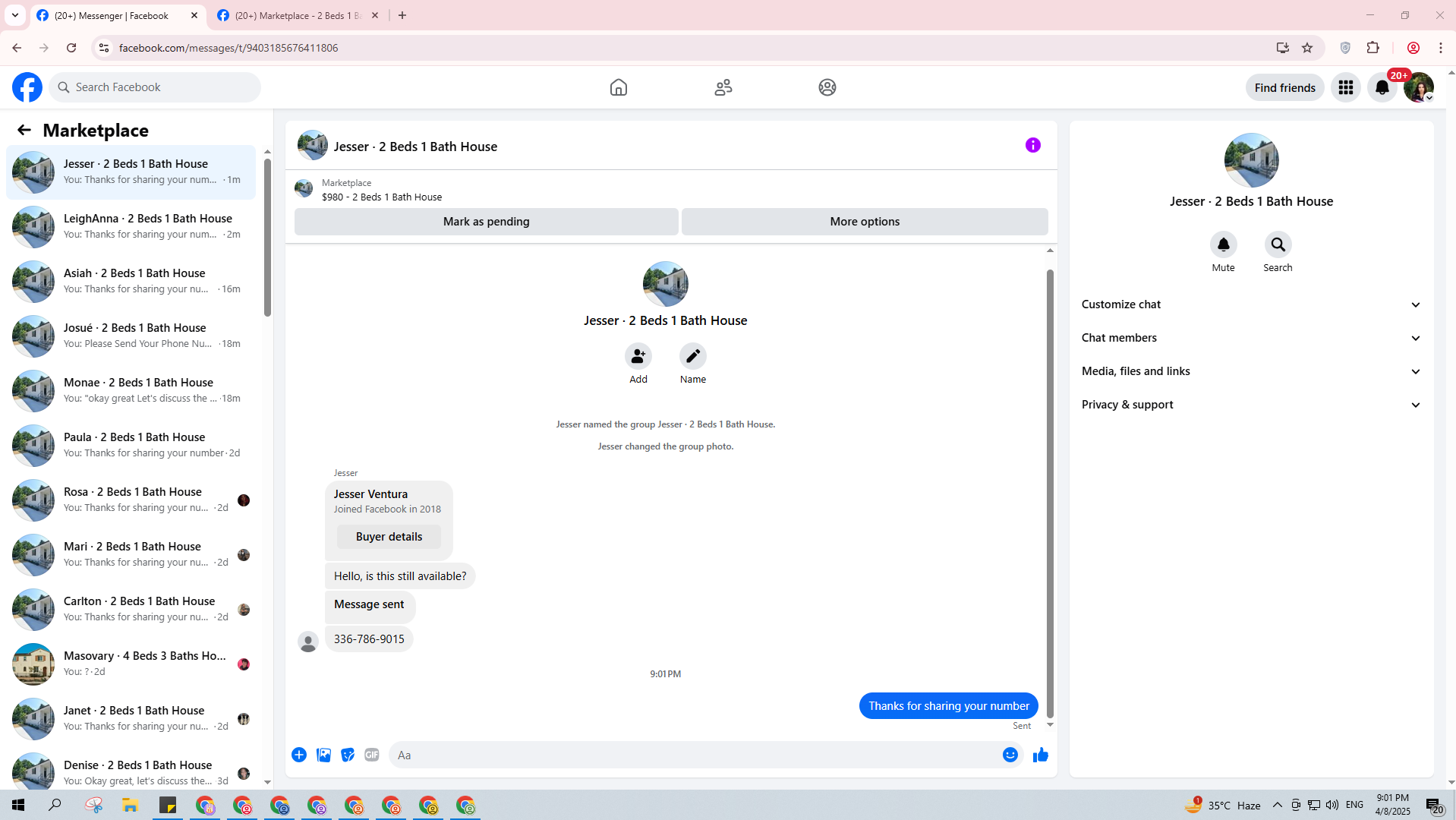The width and height of the screenshot is (1456, 820).
Task: Attach a photo file in composer
Action: (x=323, y=755)
